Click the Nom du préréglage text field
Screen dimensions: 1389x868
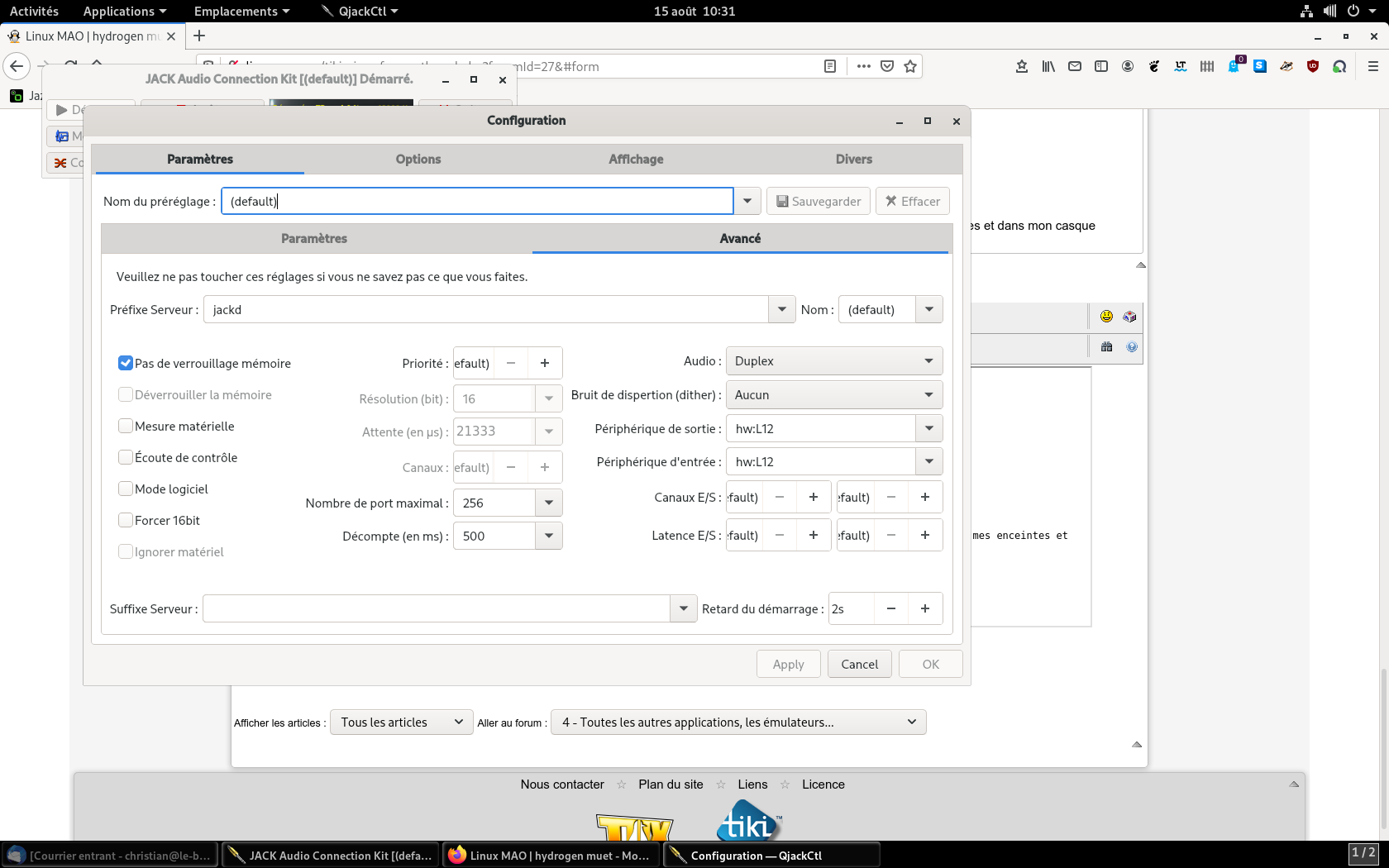tap(477, 201)
